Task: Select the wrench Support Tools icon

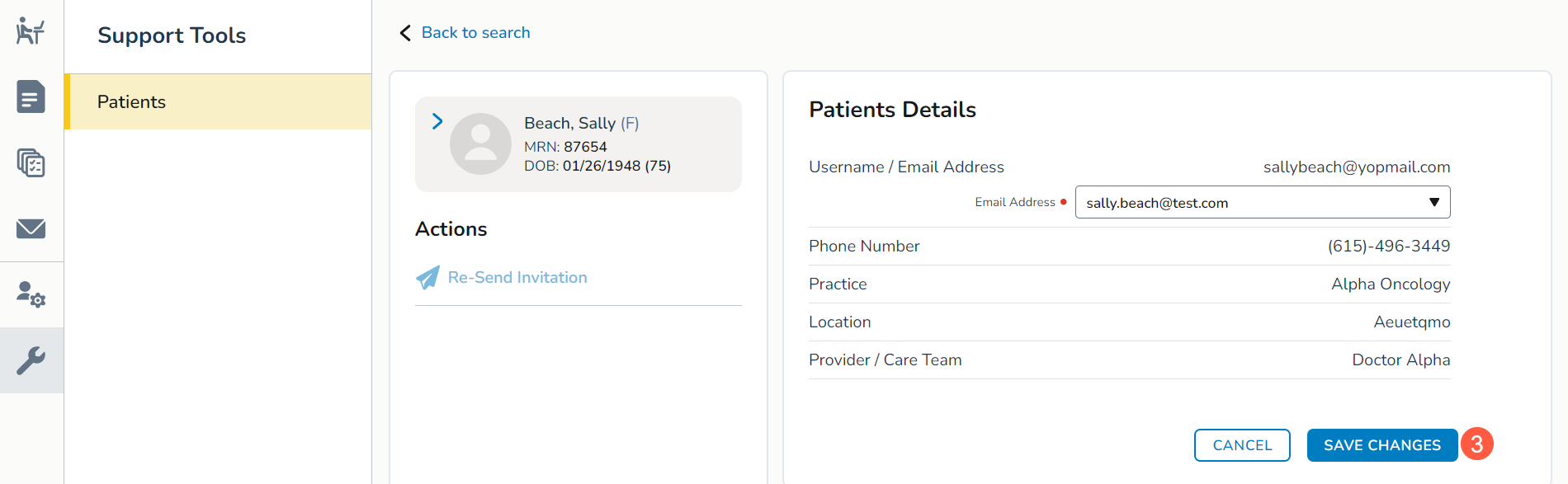Action: point(31,360)
